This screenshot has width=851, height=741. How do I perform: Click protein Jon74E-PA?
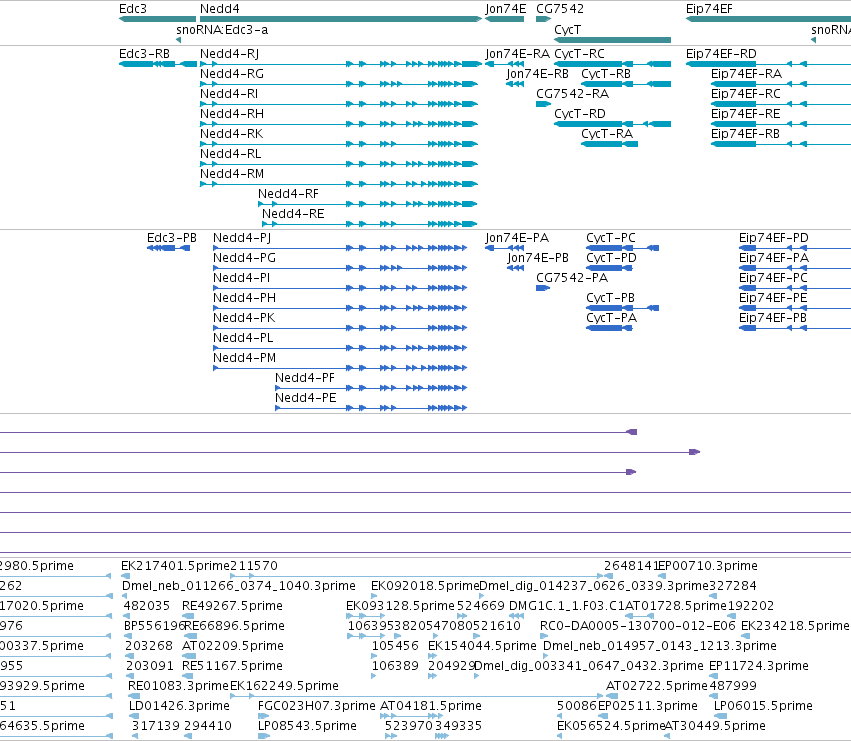coord(504,248)
